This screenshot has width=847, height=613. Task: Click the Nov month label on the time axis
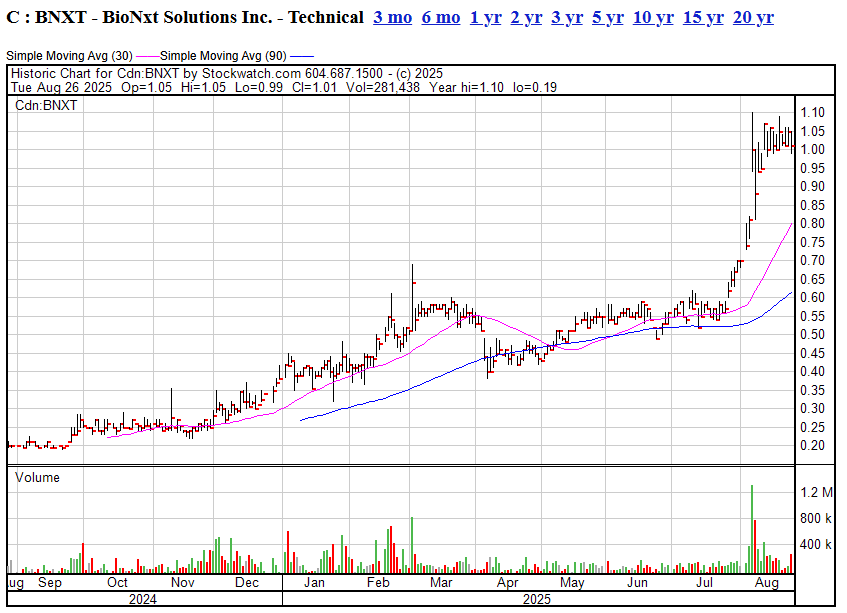183,583
